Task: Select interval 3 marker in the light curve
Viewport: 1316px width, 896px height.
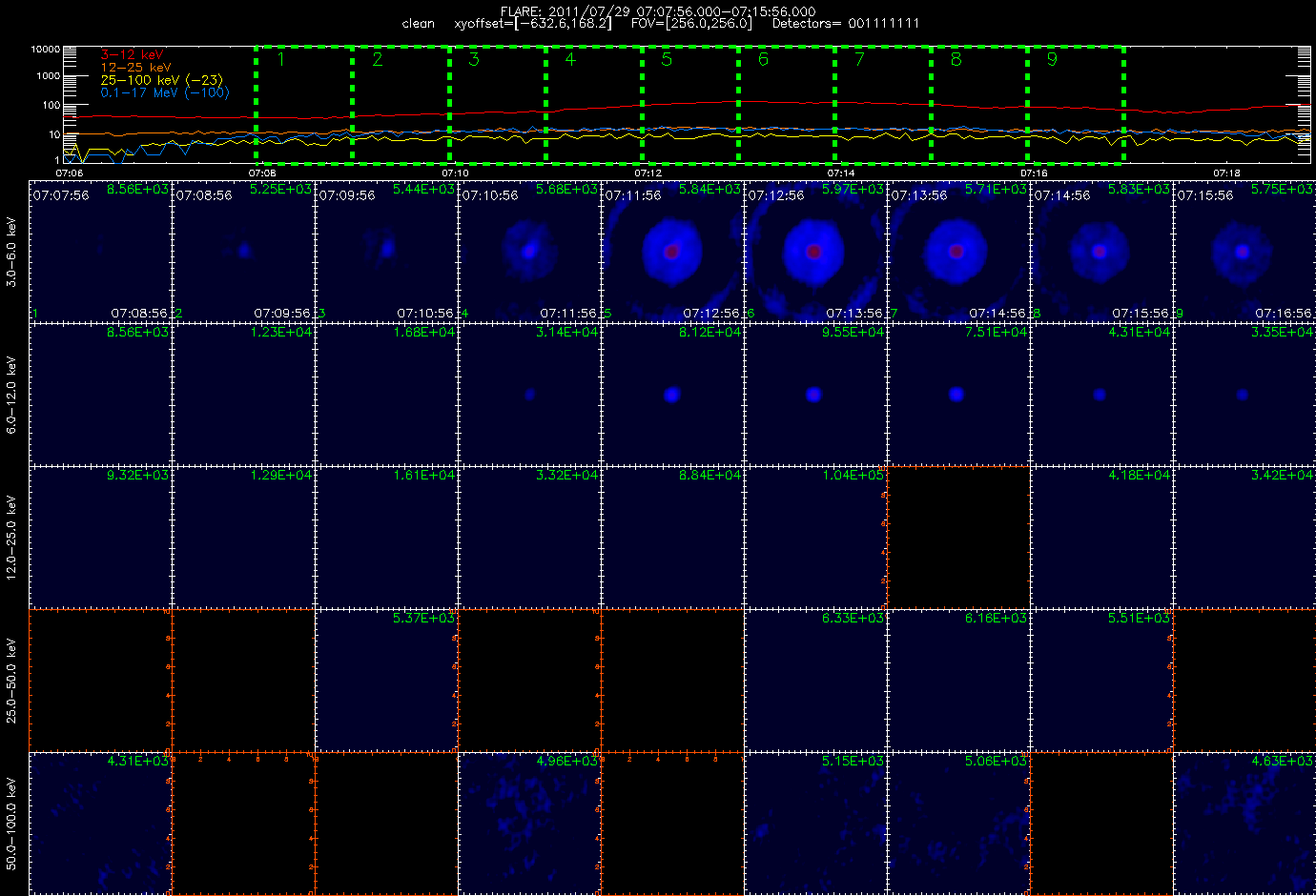Action: 474,59
